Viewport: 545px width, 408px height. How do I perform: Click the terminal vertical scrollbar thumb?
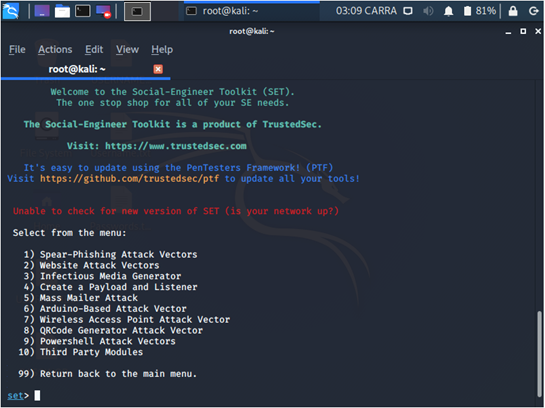[539, 353]
